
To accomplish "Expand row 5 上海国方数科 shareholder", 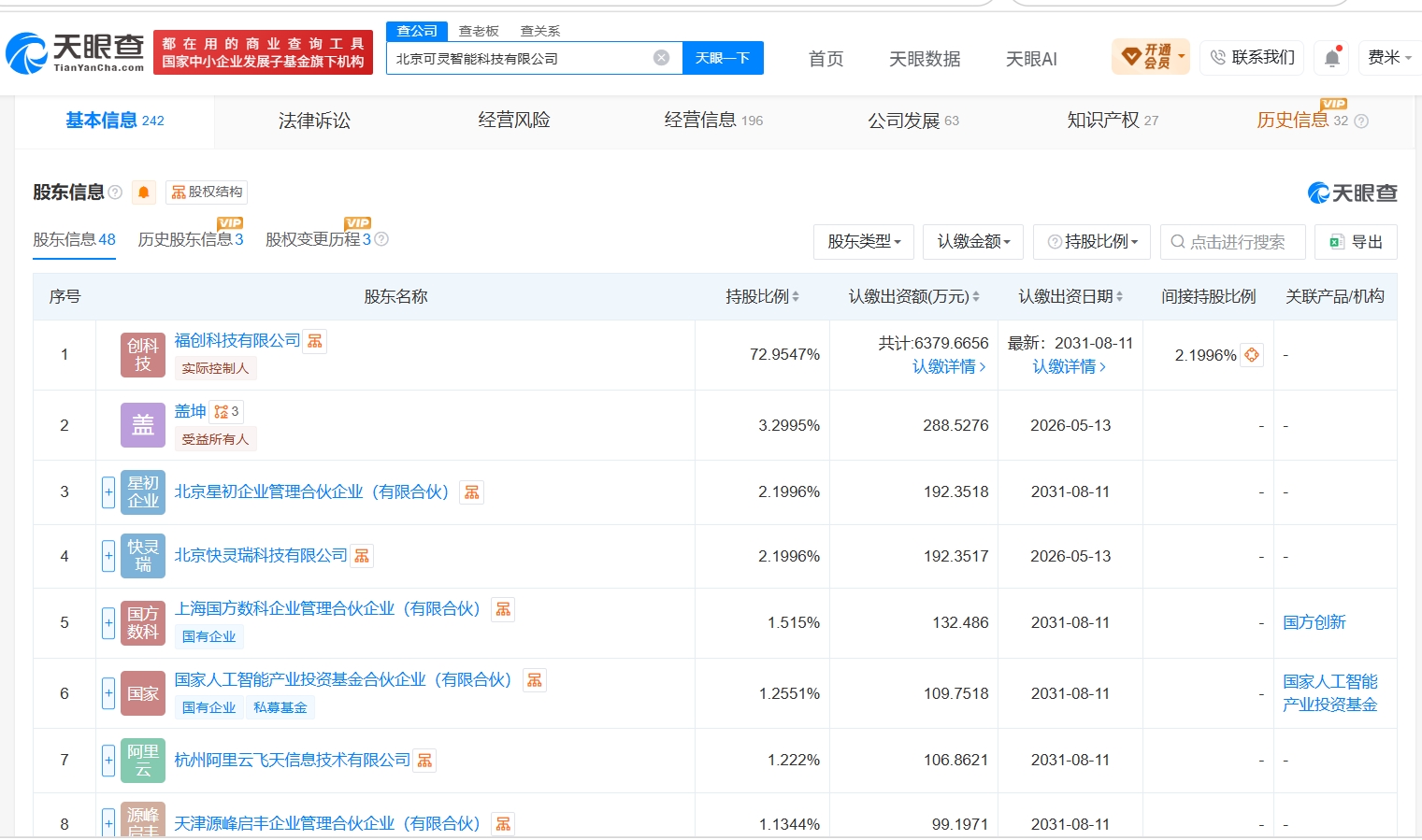I will pos(108,622).
